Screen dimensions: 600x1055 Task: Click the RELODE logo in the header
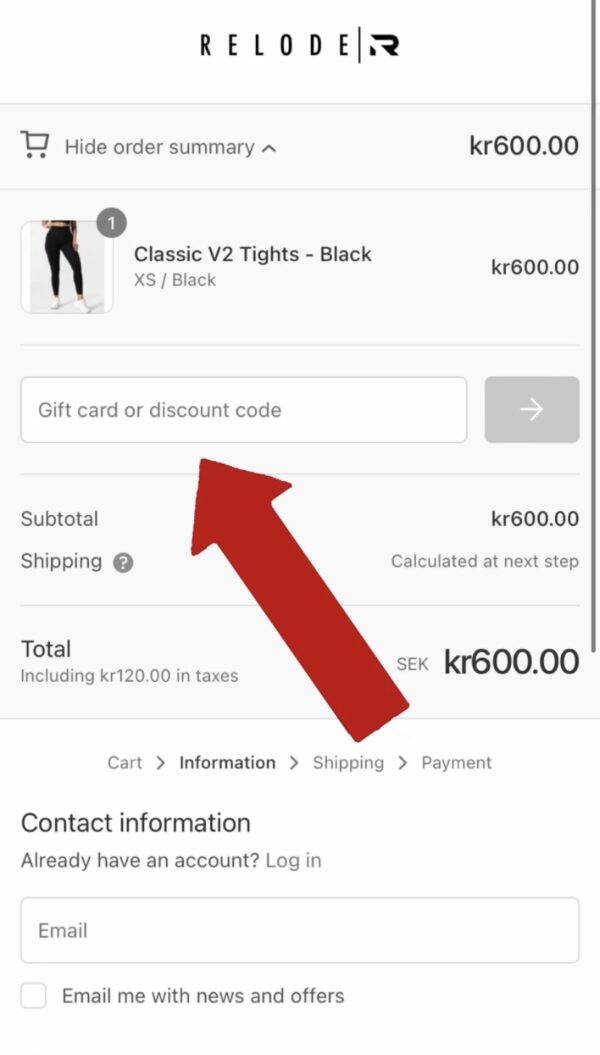click(x=299, y=46)
